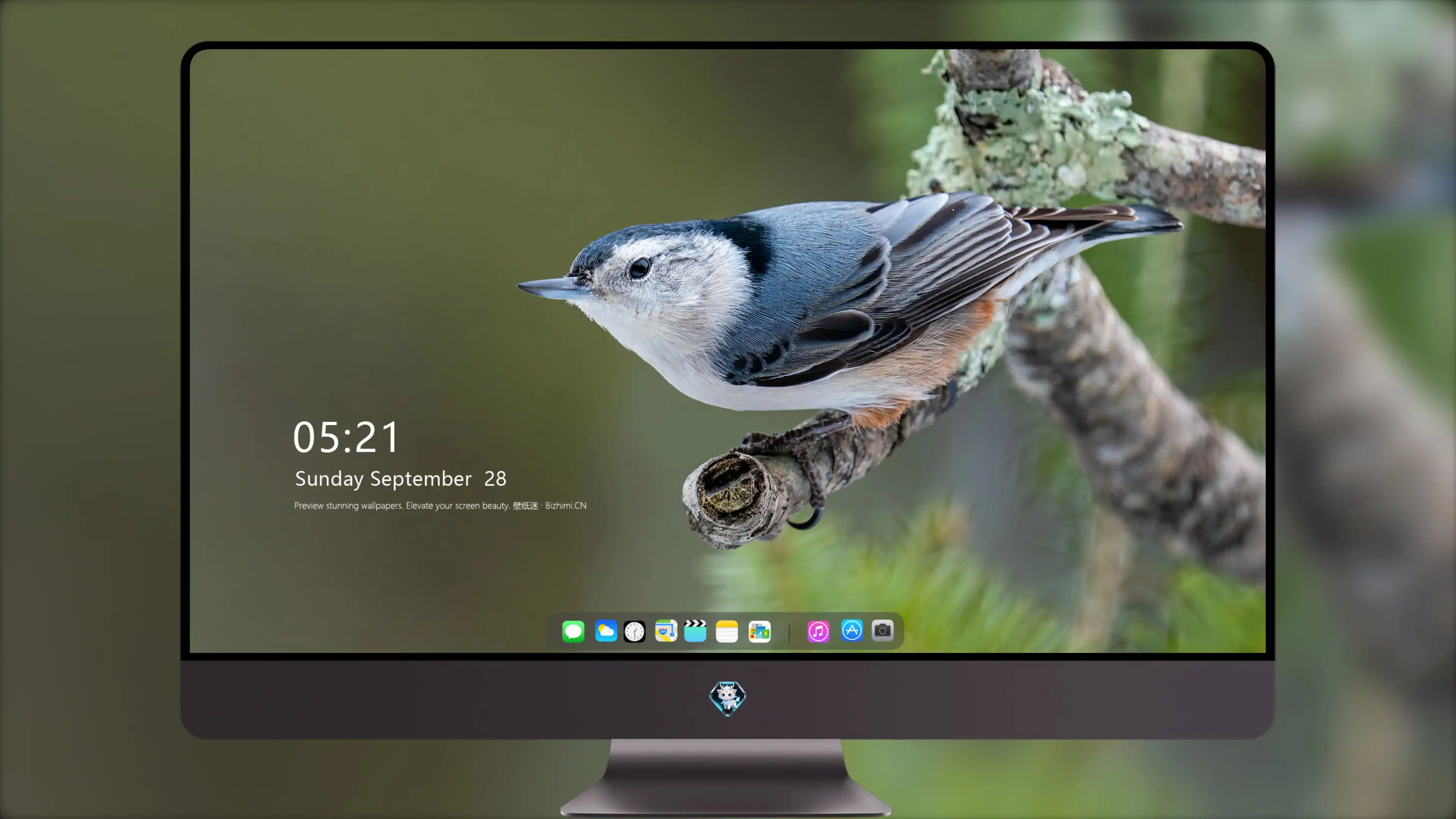Open the Clock app in the dock
The width and height of the screenshot is (1456, 819).
[x=634, y=631]
